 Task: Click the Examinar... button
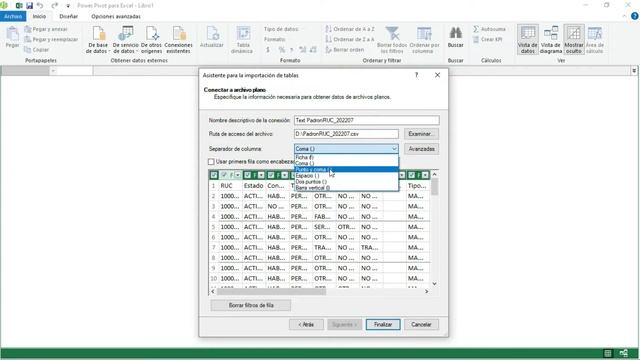tap(422, 134)
